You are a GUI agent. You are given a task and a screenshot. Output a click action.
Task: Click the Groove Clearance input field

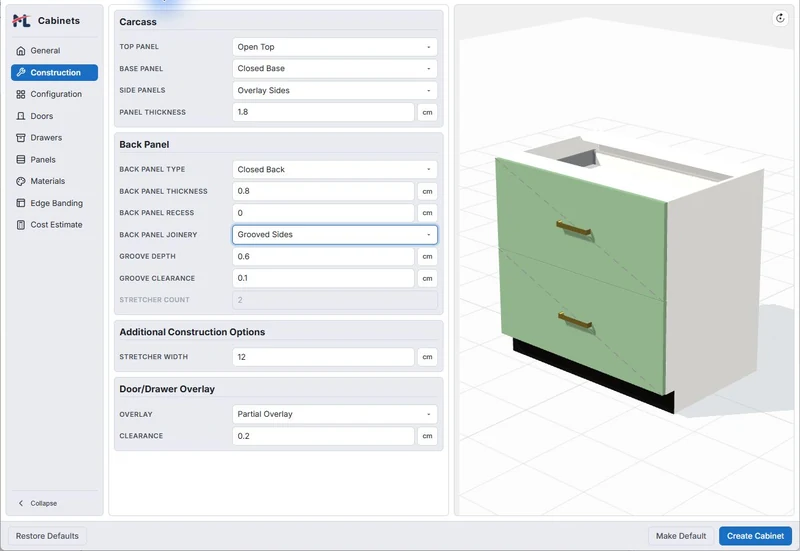323,278
